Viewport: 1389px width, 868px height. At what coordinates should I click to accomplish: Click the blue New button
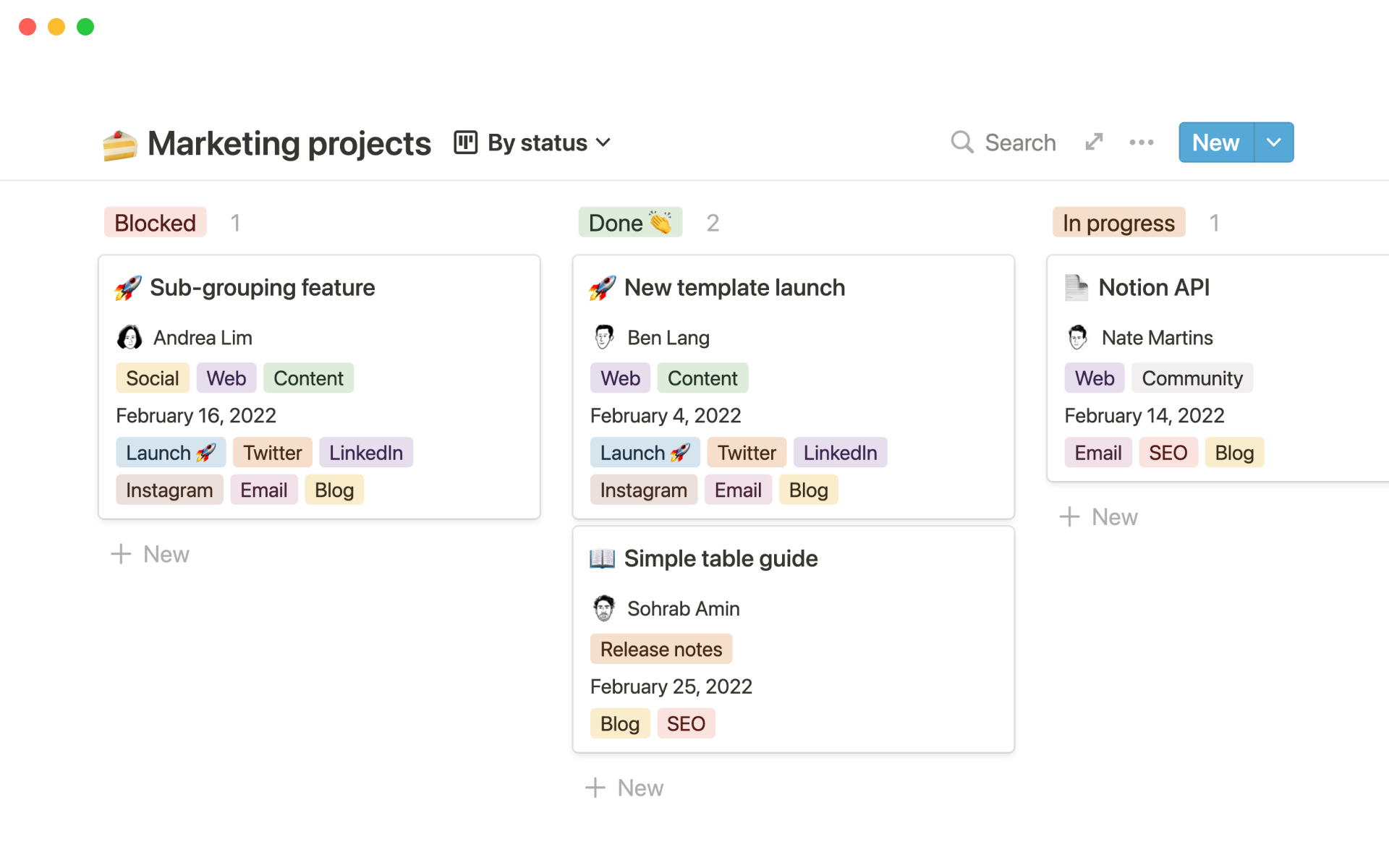coord(1215,142)
